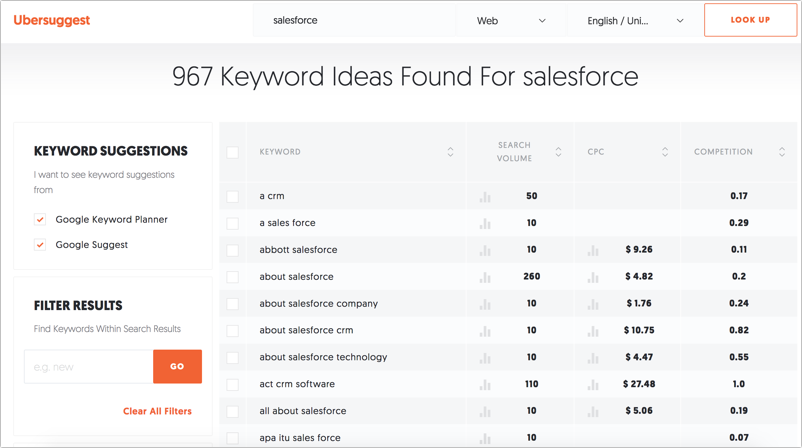
Task: Uncheck Google Suggest source
Action: (x=40, y=244)
